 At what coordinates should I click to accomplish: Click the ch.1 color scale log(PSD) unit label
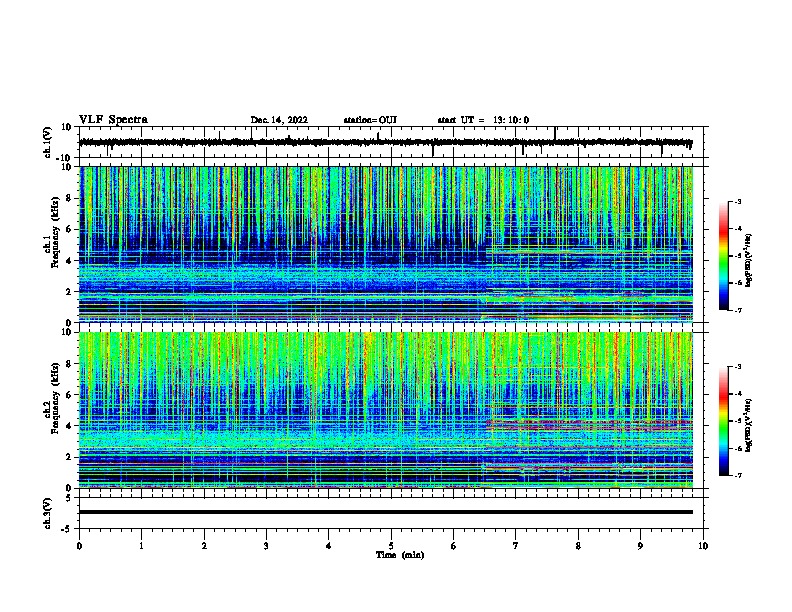(749, 261)
